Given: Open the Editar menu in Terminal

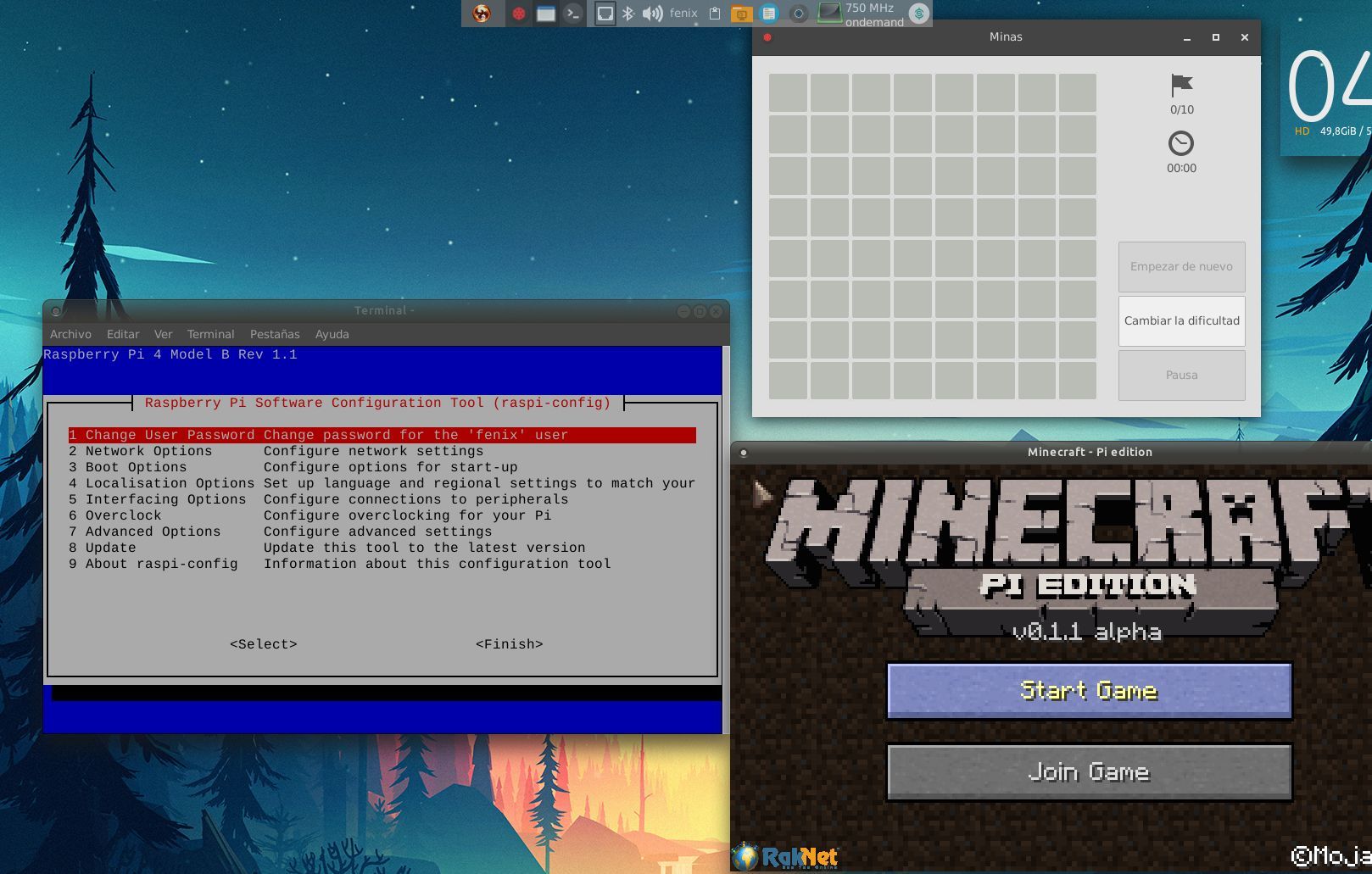Looking at the screenshot, I should pyautogui.click(x=123, y=334).
